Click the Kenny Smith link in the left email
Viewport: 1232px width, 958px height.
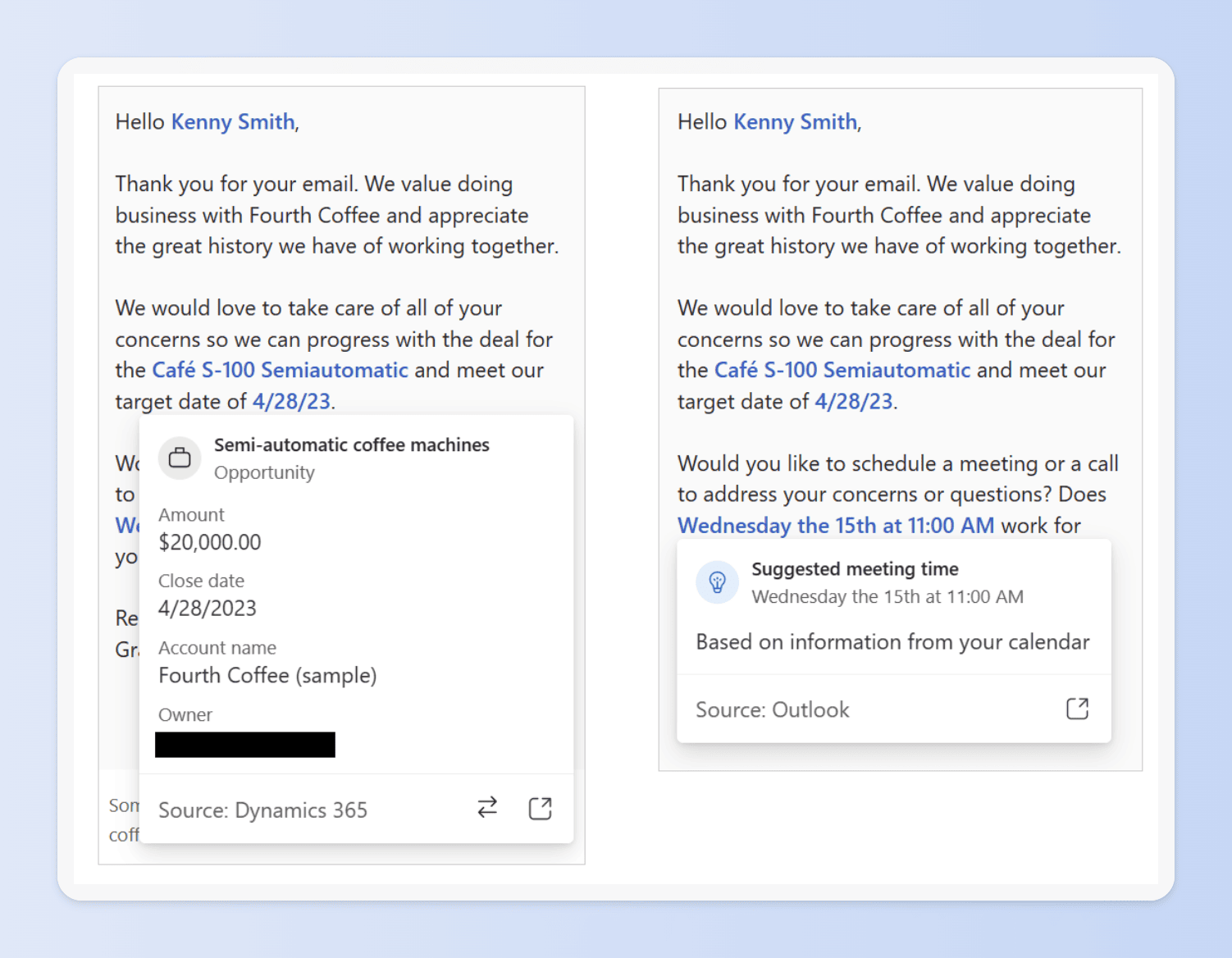(x=233, y=121)
